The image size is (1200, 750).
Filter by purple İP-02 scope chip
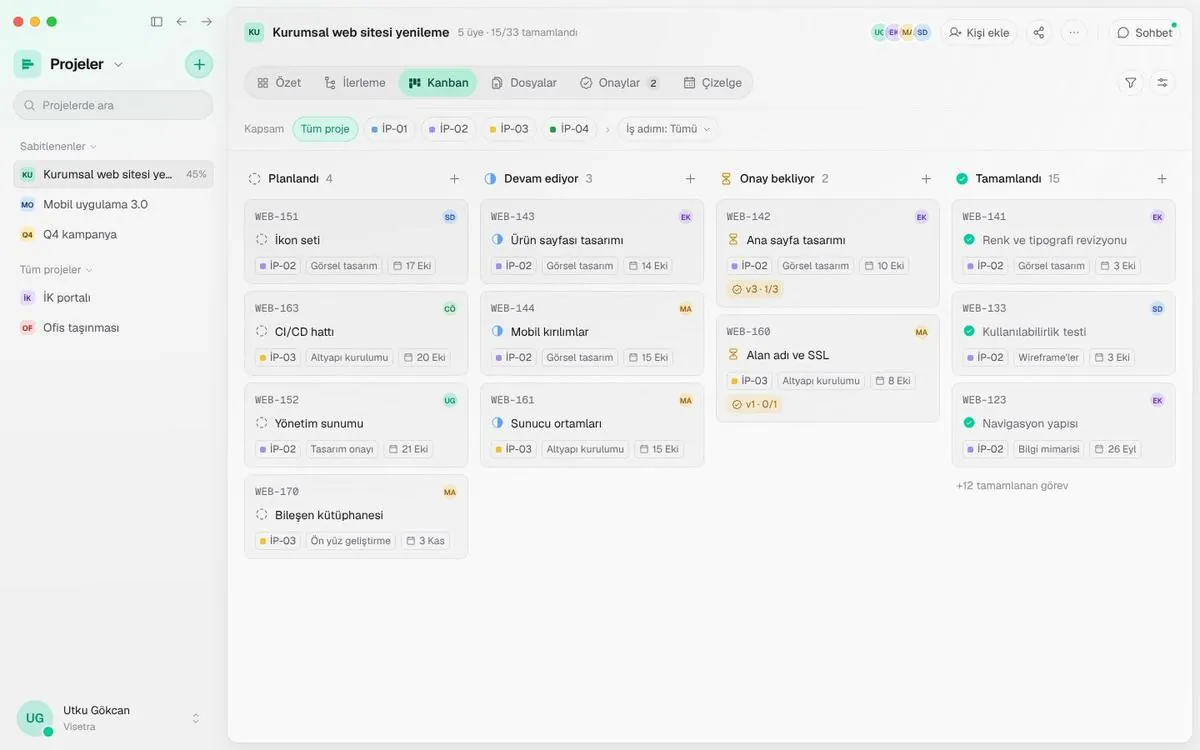pyautogui.click(x=448, y=129)
